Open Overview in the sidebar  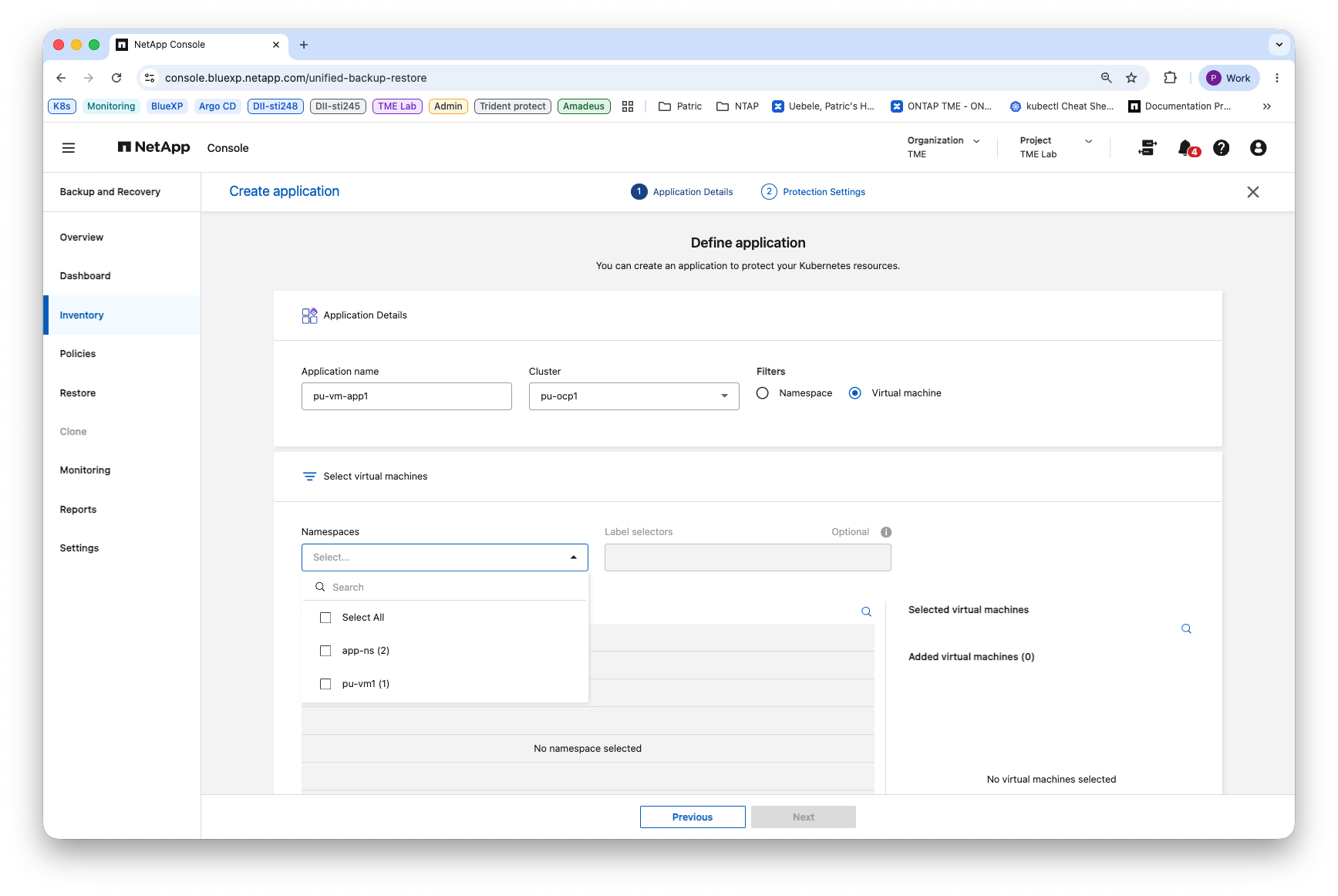click(x=82, y=237)
